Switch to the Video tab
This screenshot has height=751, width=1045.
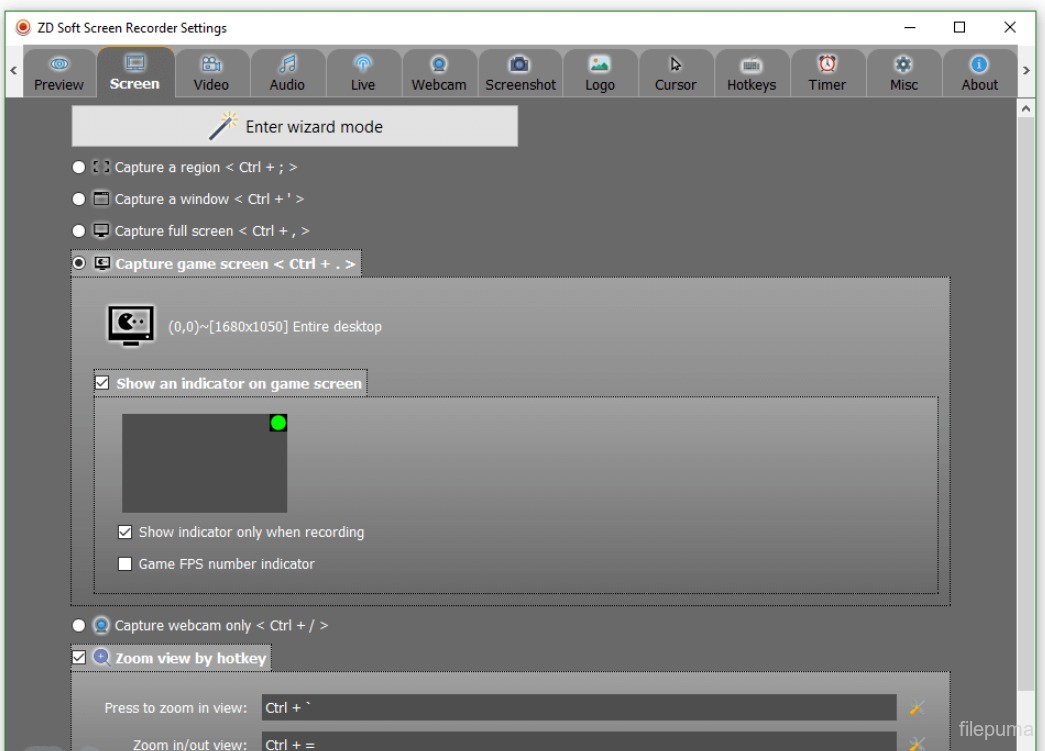click(x=211, y=73)
